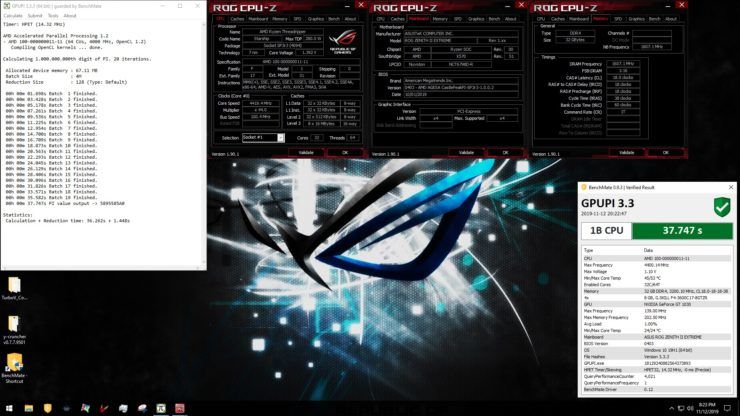Click the Statistics line in GPUPI output
The height and width of the screenshot is (416, 740).
coord(18,215)
